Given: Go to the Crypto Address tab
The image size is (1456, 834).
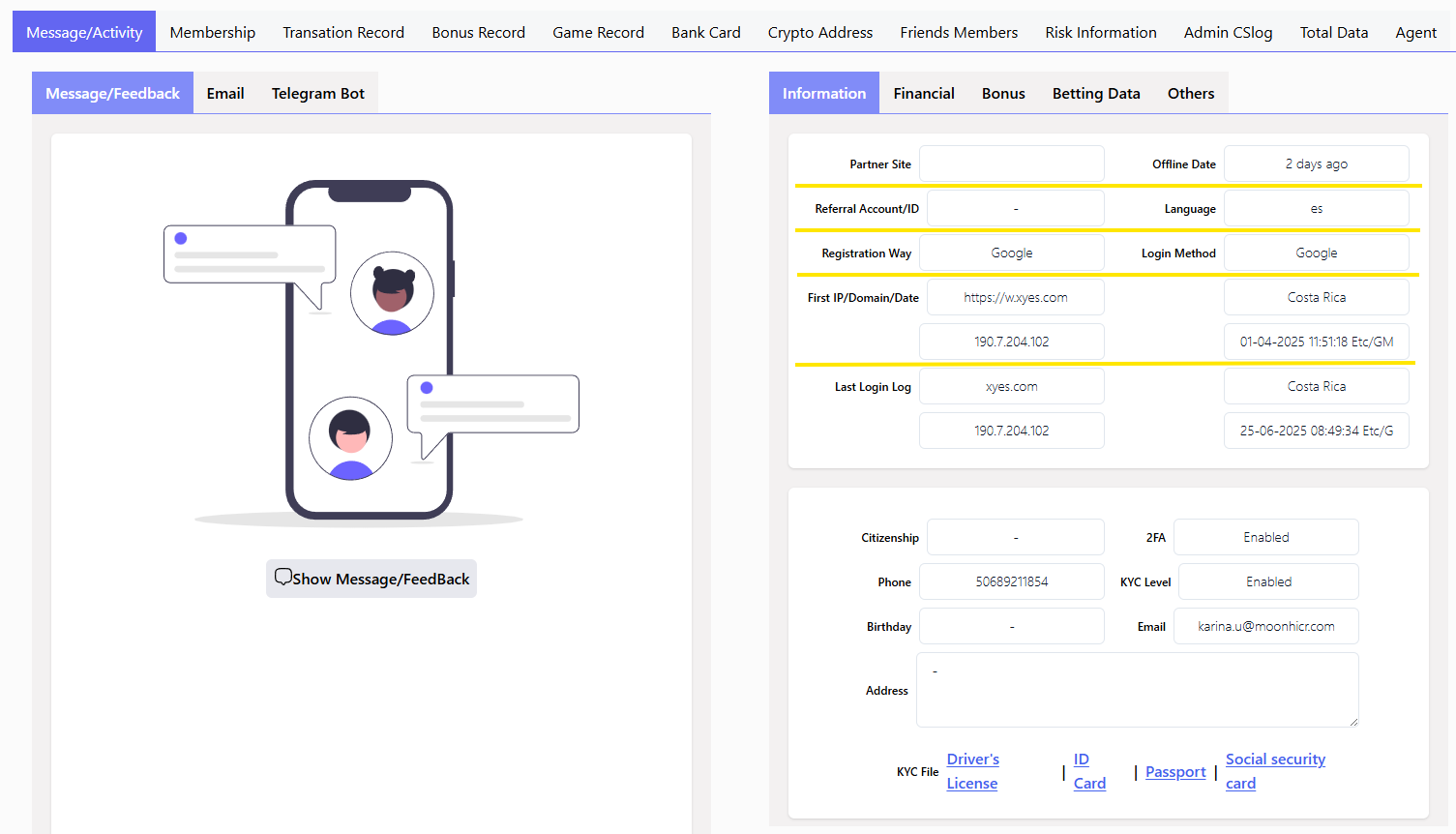Looking at the screenshot, I should [819, 32].
